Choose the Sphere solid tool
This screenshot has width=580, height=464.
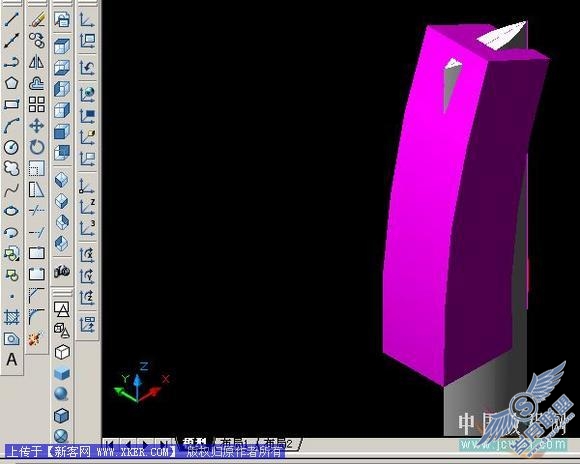point(61,394)
